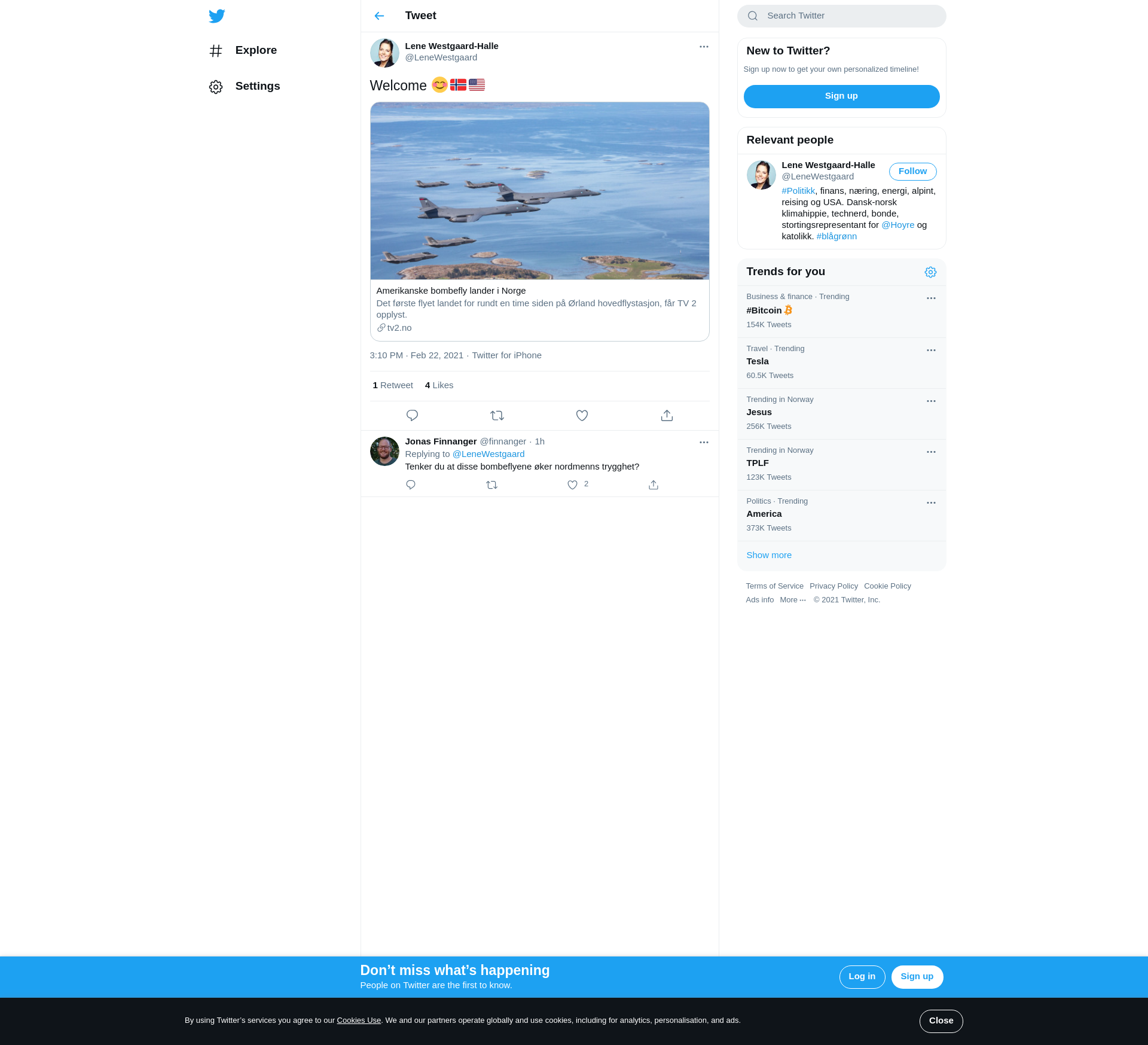This screenshot has width=1148, height=1045.
Task: Follow Lene Westgaard-Halle
Action: 912,171
